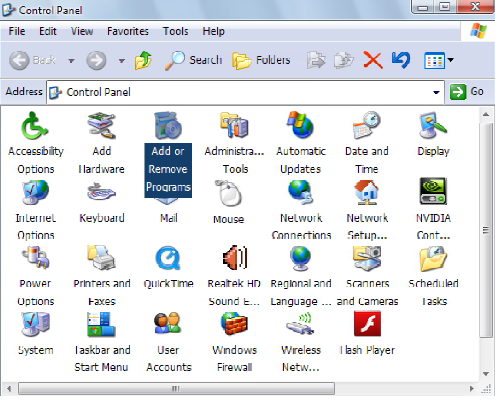Click the Forward arrow button
The height and width of the screenshot is (400, 501).
96,60
